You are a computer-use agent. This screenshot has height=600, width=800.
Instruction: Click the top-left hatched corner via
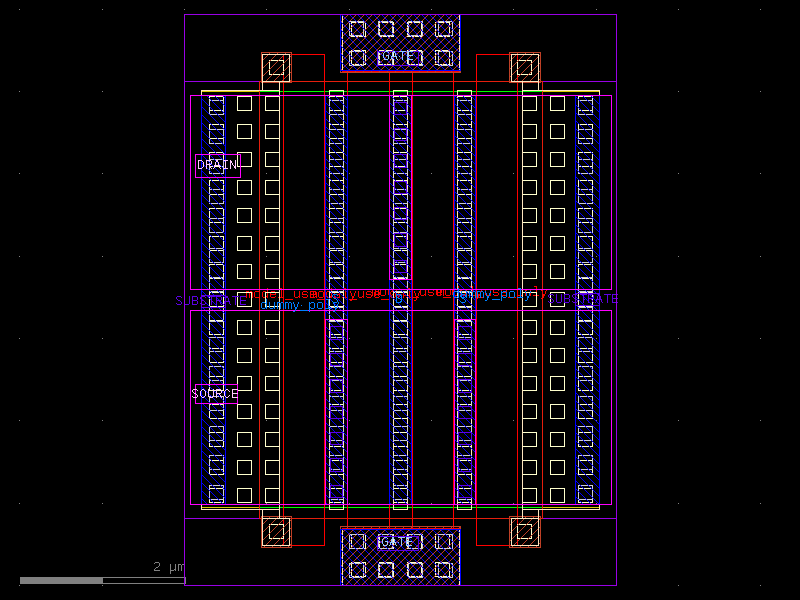276,68
